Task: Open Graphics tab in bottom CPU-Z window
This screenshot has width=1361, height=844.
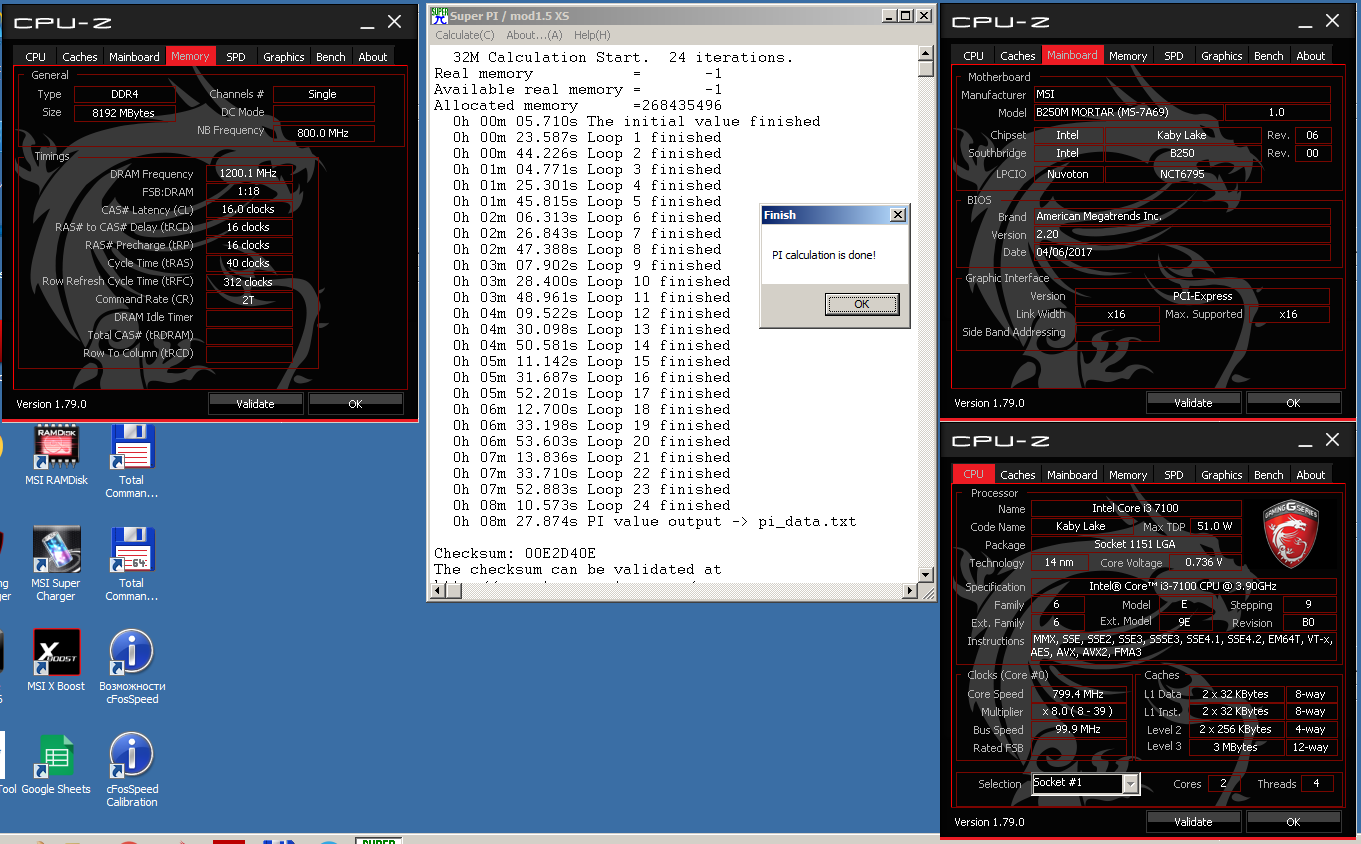Action: click(x=1222, y=475)
